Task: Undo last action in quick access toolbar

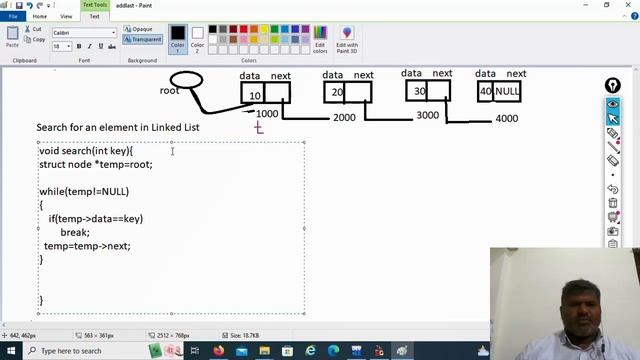Action: point(29,5)
